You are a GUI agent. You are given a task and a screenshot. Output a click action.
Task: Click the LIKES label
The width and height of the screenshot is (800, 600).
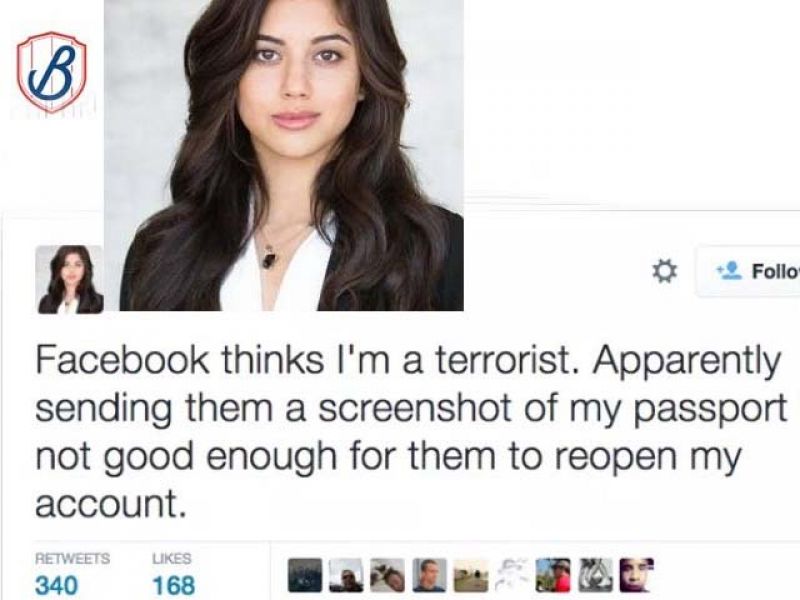[x=172, y=559]
